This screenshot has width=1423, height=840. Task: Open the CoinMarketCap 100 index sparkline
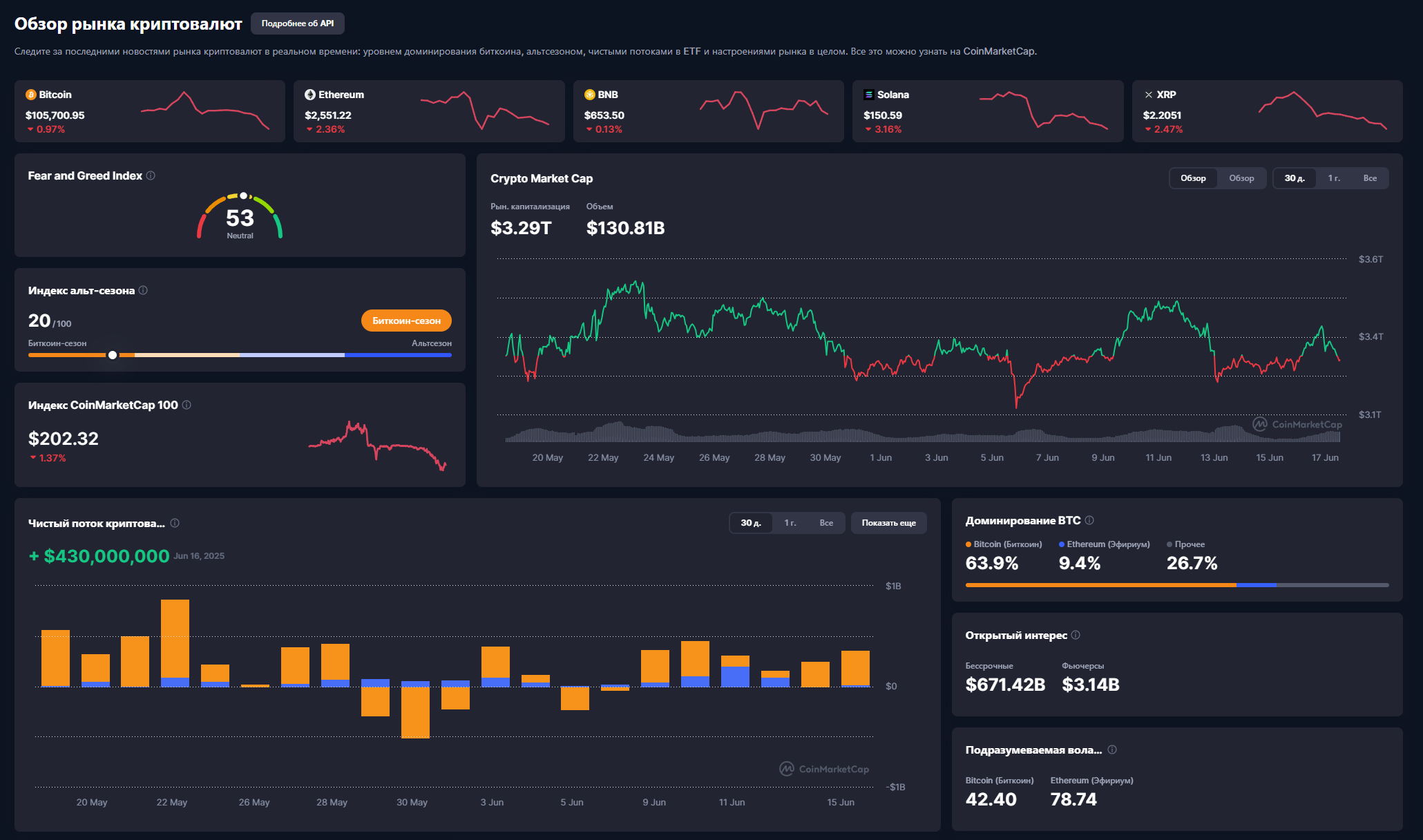coord(377,446)
